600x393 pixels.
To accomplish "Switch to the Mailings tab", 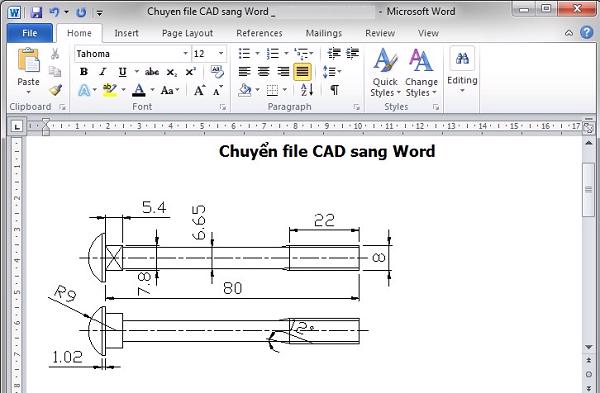I will [x=324, y=33].
